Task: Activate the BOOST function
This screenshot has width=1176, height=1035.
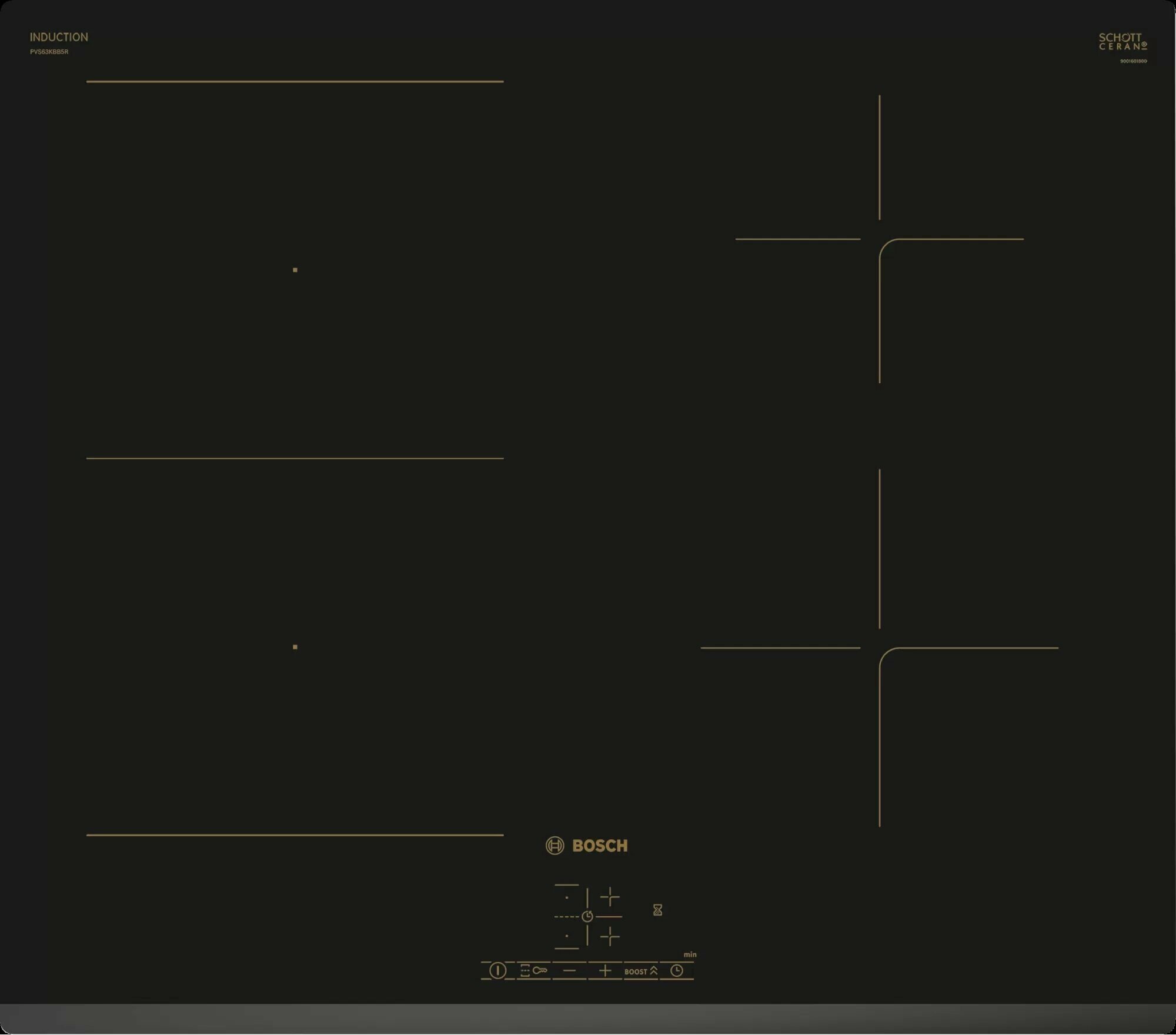Action: coord(640,971)
